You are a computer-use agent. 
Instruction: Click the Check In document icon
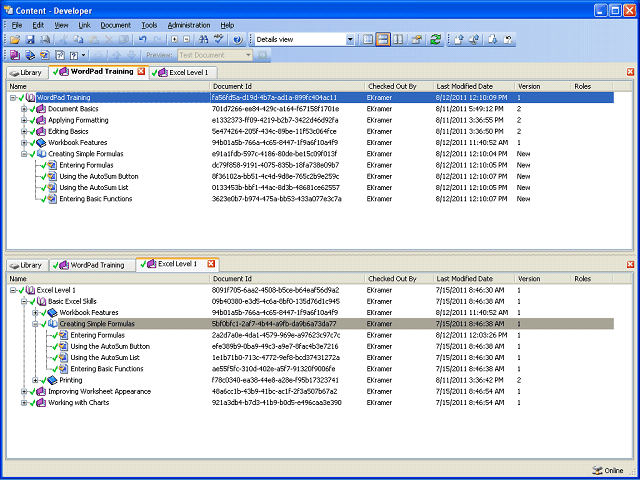click(459, 40)
